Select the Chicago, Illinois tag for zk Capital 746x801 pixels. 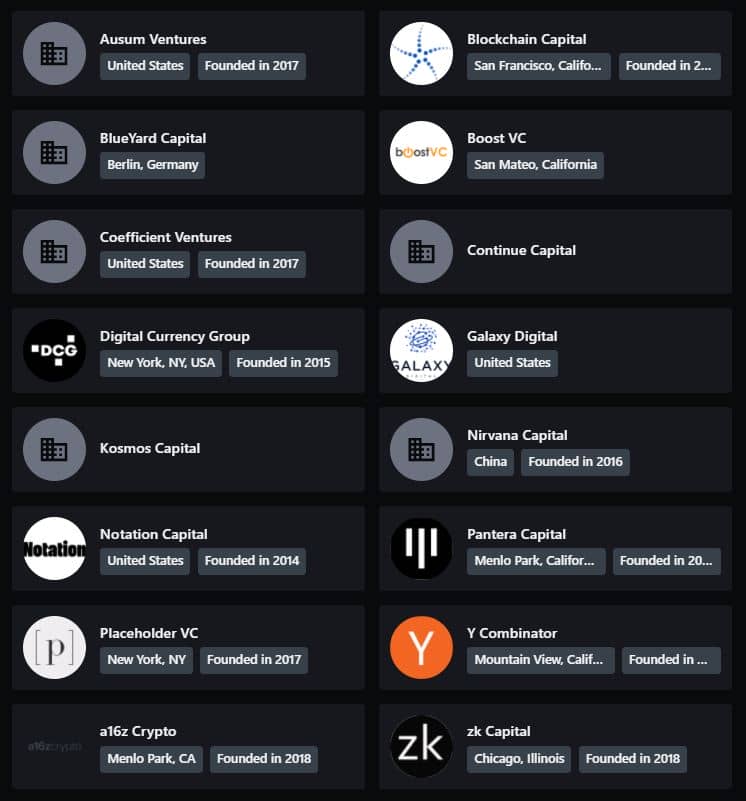point(519,759)
